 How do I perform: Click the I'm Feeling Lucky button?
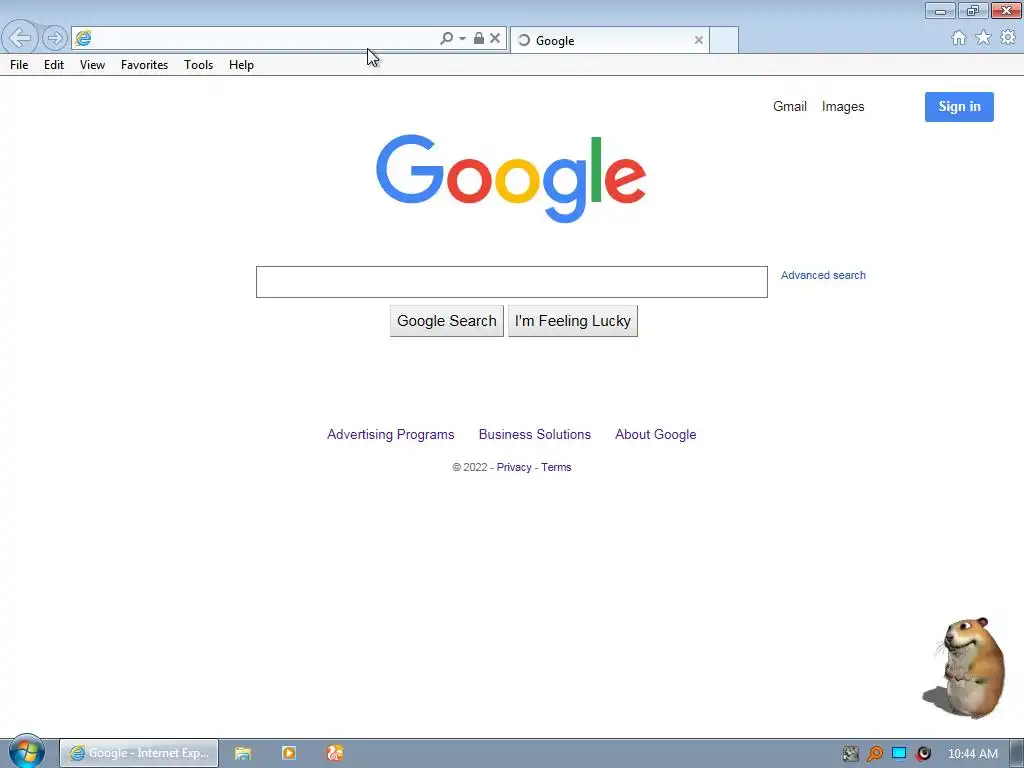coord(573,321)
